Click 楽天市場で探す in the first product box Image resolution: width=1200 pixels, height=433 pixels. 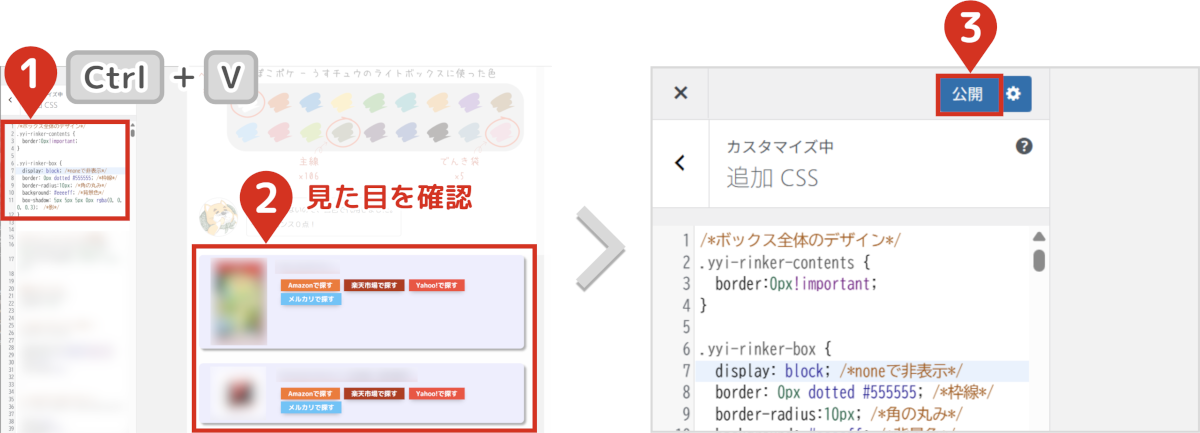[373, 285]
